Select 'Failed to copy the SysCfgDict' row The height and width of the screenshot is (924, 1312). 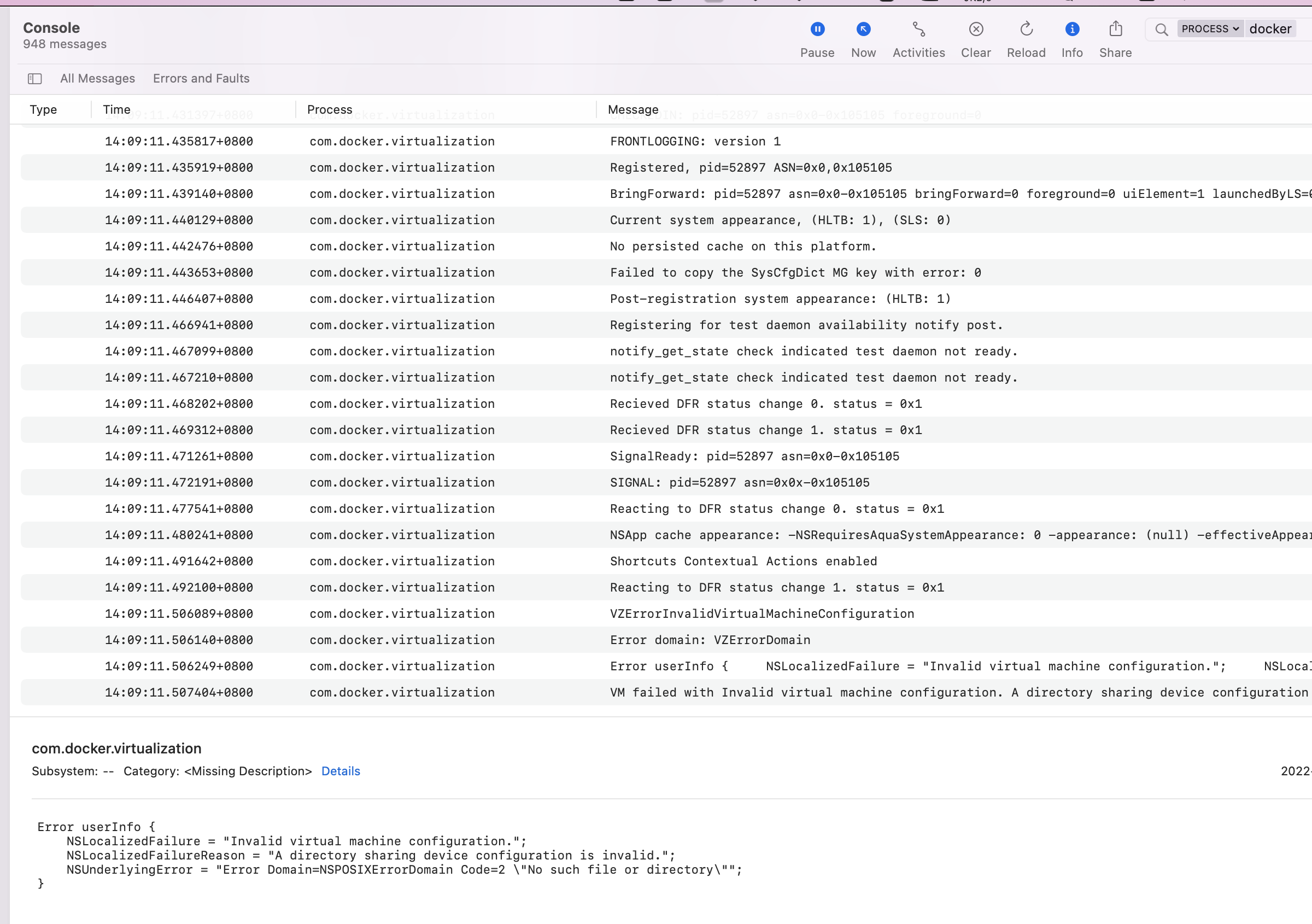pyautogui.click(x=666, y=273)
